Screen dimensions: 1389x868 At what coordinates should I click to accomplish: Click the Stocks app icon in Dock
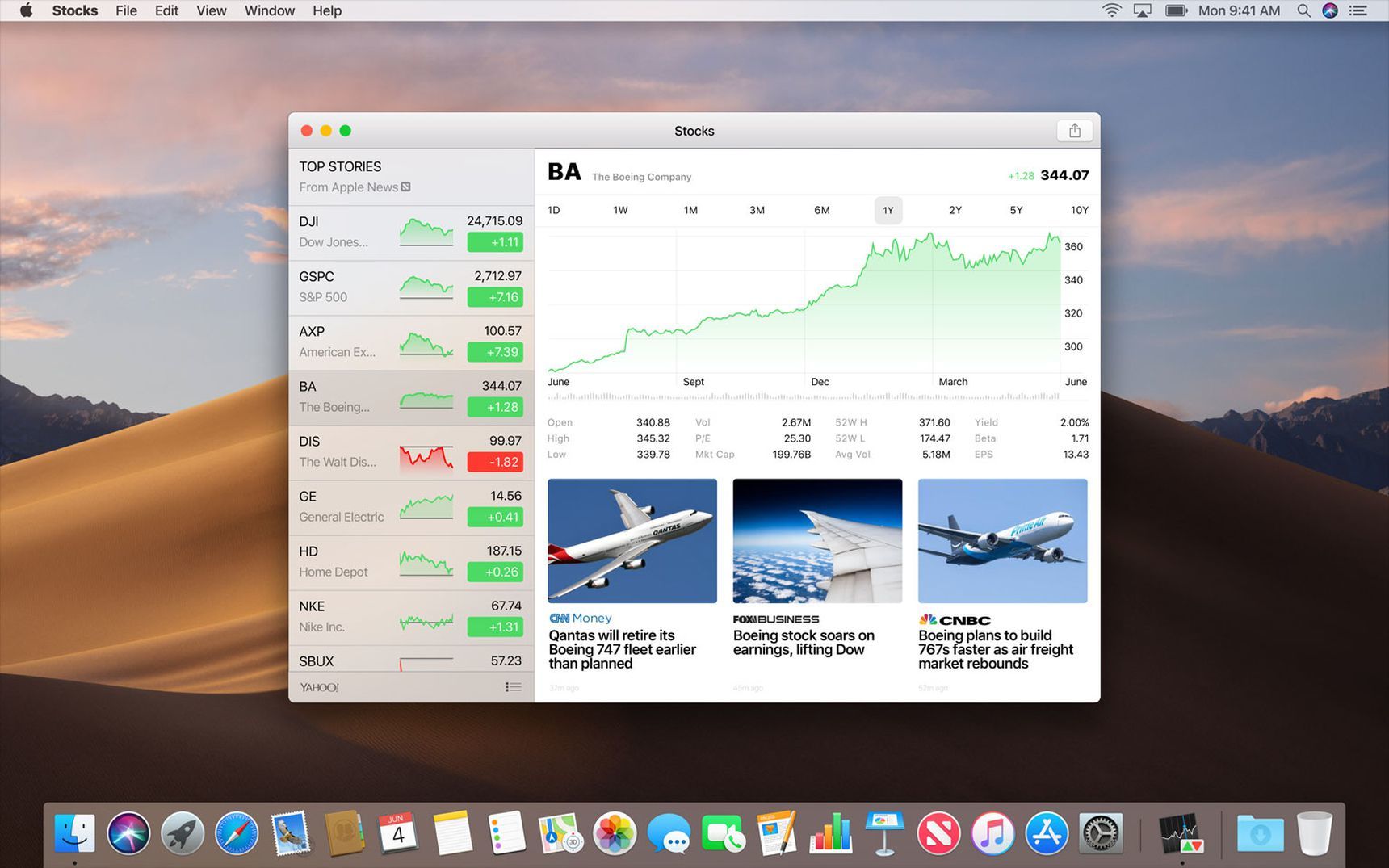[x=1181, y=833]
